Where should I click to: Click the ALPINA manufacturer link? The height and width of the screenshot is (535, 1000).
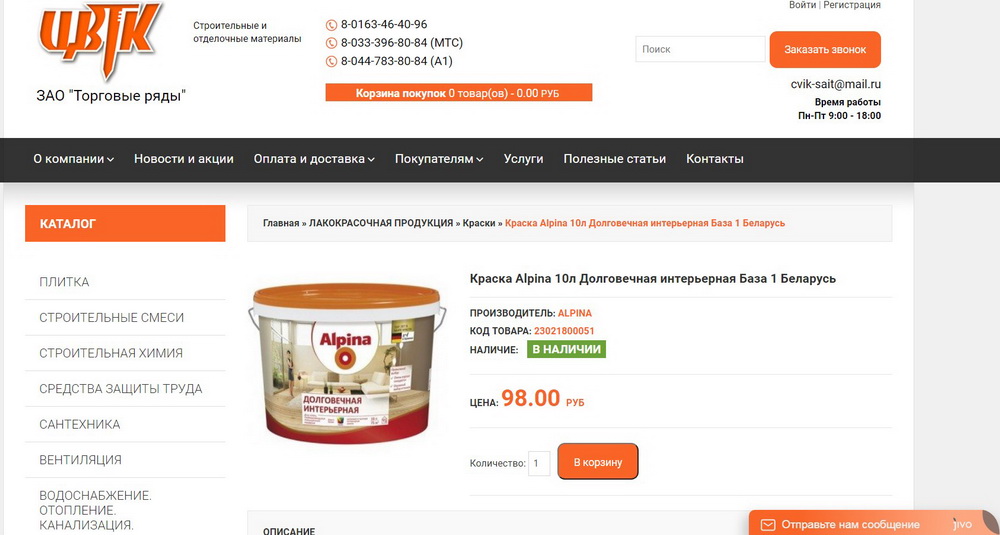575,313
